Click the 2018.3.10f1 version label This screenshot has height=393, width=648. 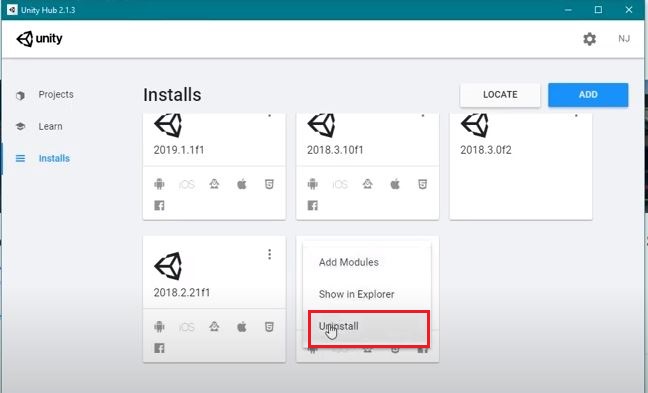[335, 150]
